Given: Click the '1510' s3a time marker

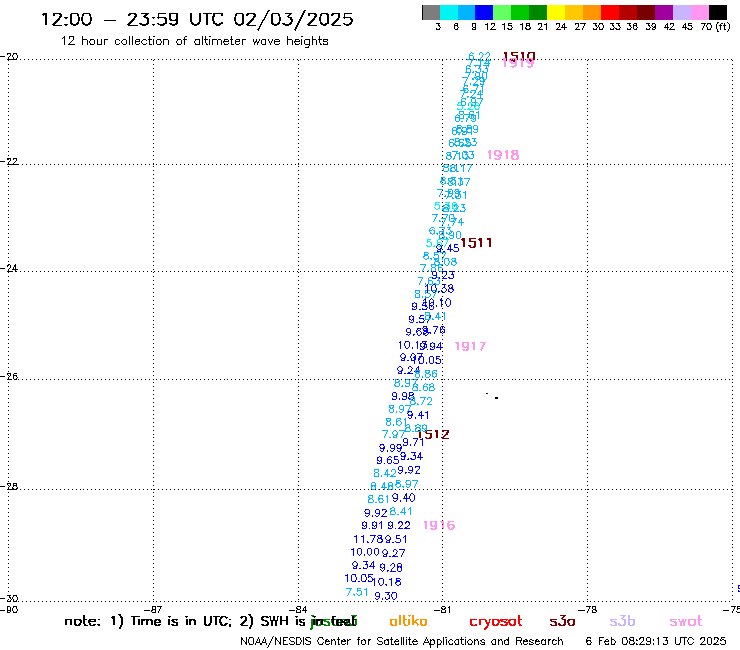Looking at the screenshot, I should point(519,57).
